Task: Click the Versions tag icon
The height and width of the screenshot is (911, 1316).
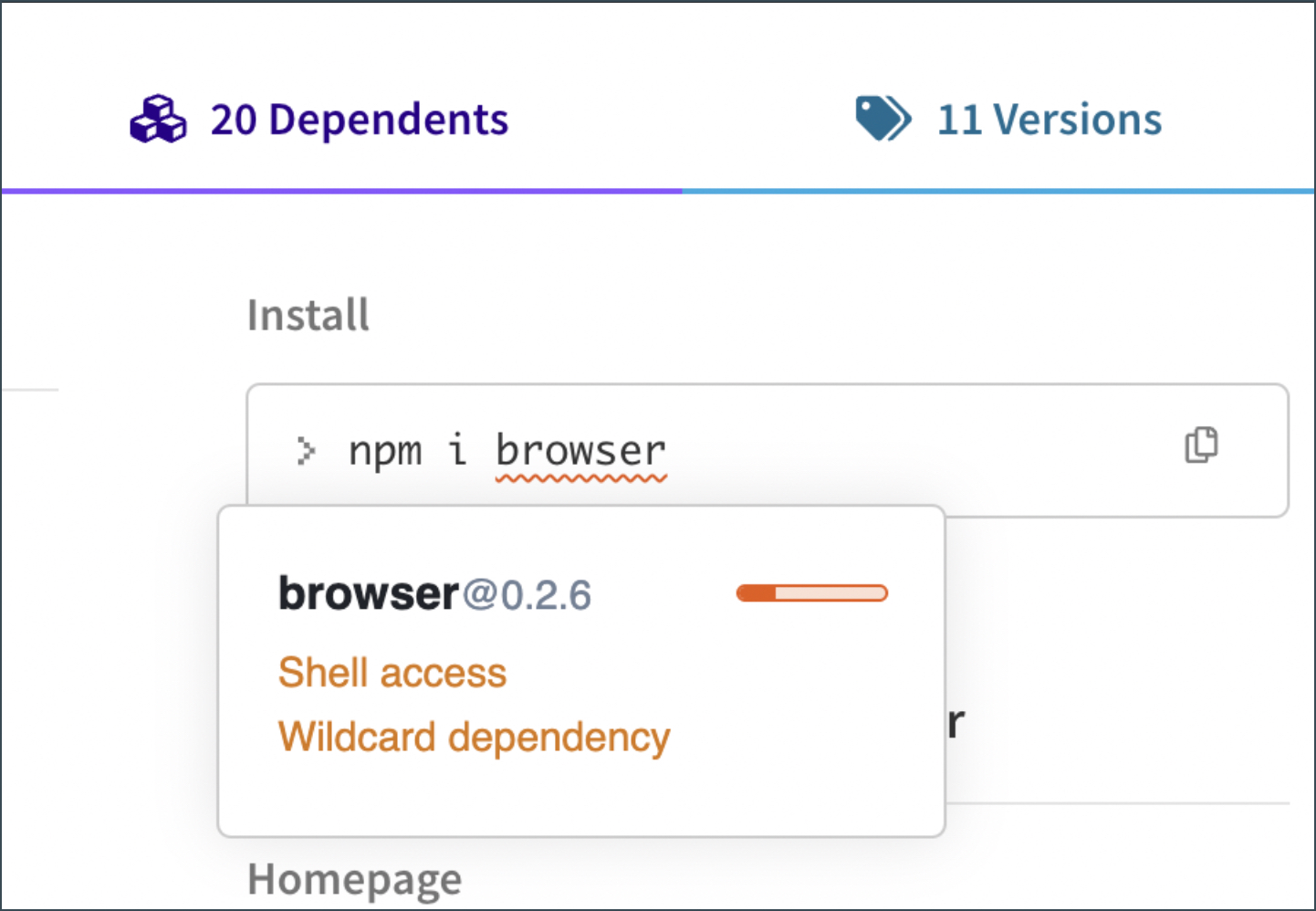Action: pyautogui.click(x=883, y=119)
